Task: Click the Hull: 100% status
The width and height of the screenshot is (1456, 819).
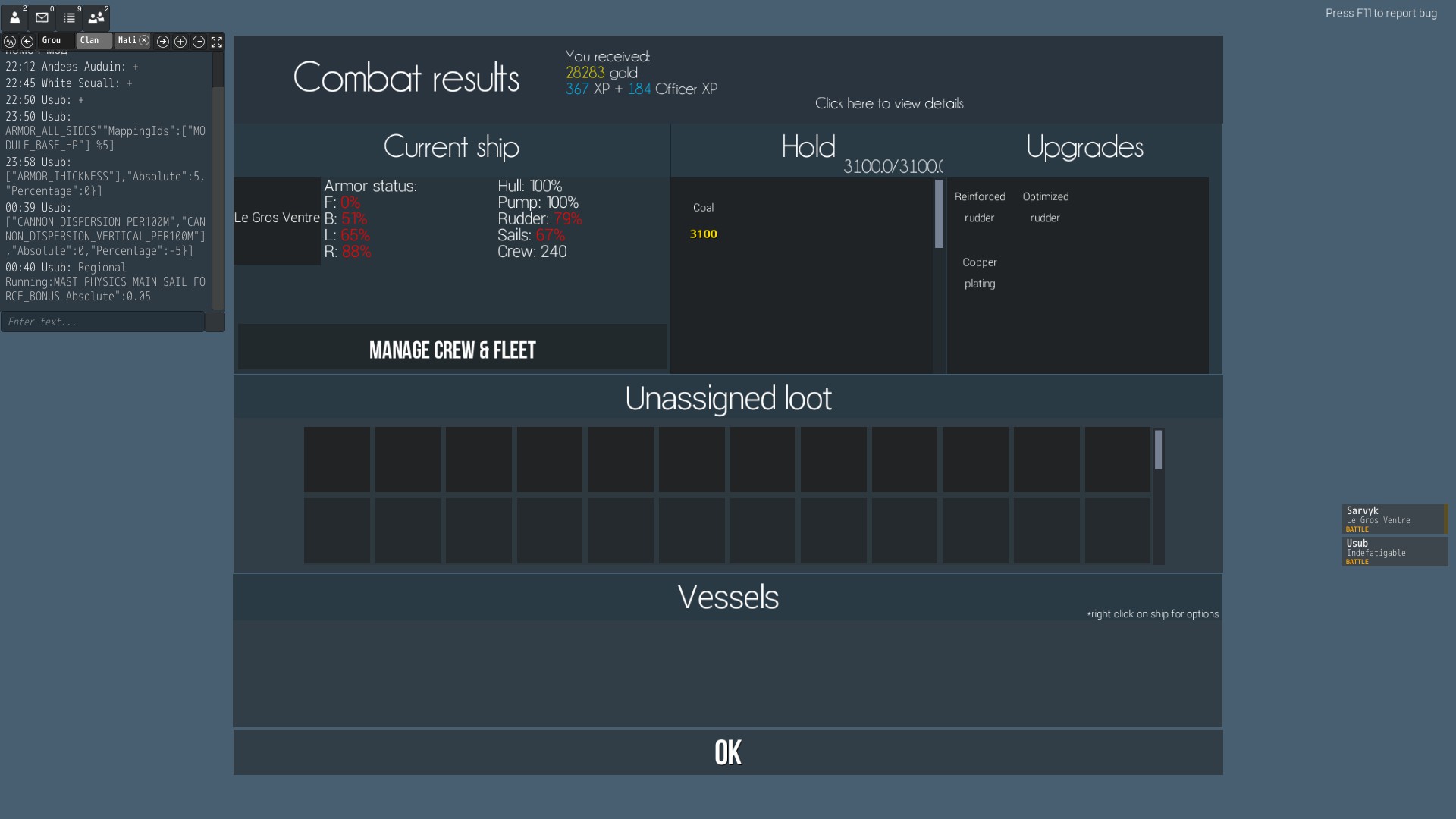Action: 530,187
